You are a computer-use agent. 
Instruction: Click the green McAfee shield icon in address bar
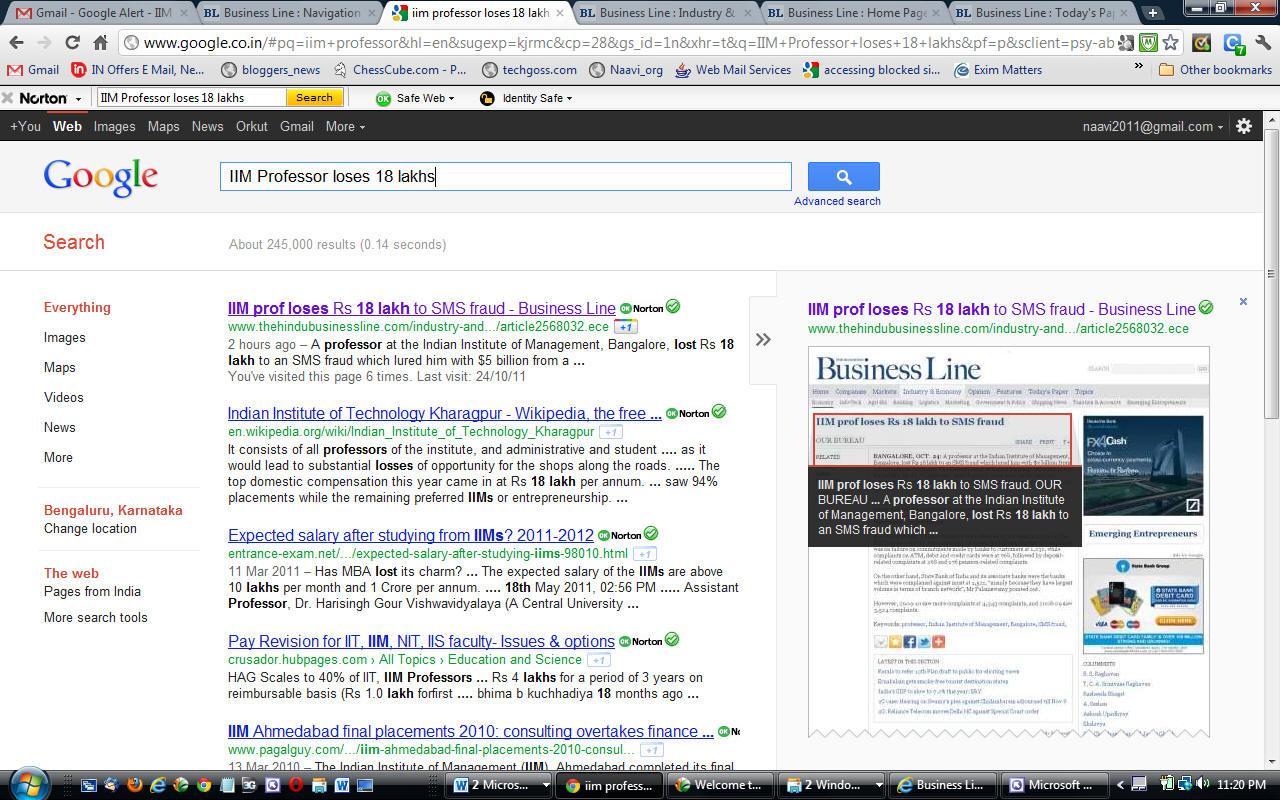tap(1148, 43)
